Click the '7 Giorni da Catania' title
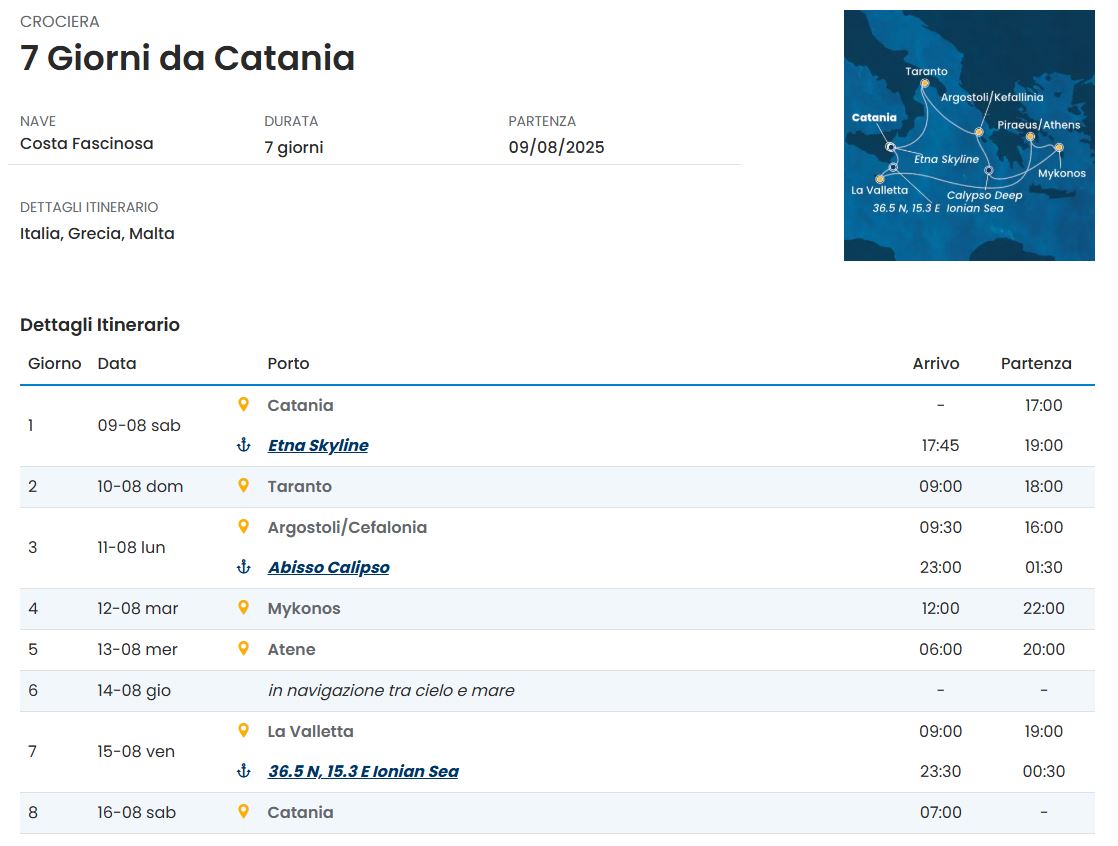1118x846 pixels. [188, 58]
